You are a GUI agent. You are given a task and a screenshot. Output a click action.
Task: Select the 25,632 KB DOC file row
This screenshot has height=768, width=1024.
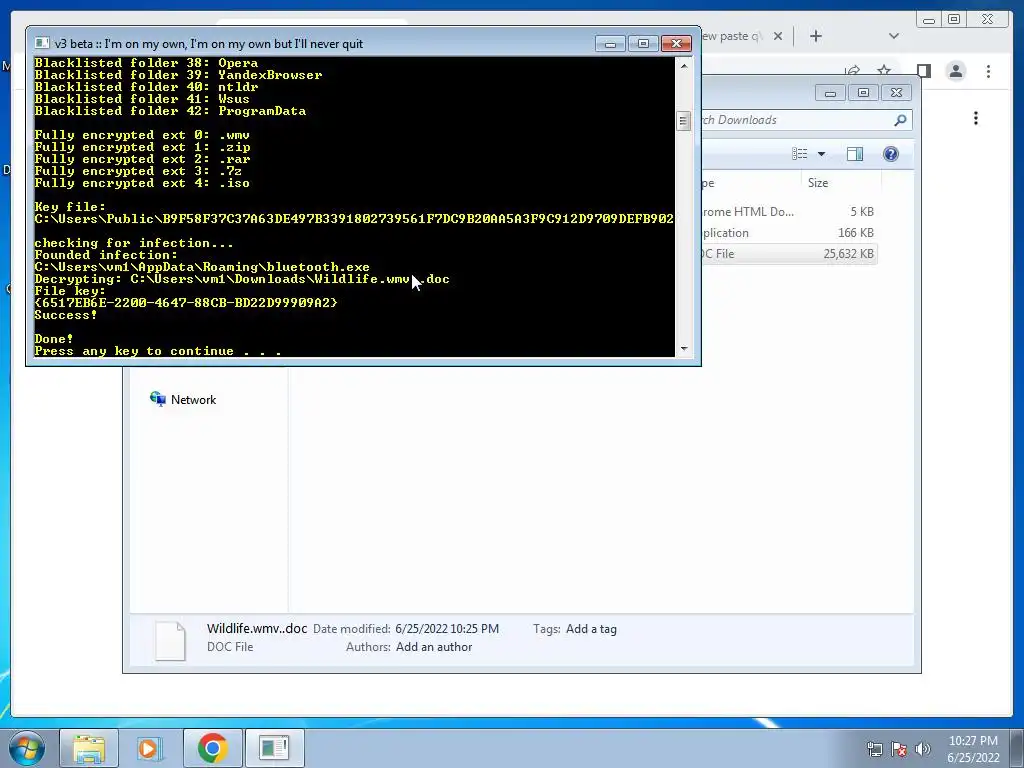[789, 254]
